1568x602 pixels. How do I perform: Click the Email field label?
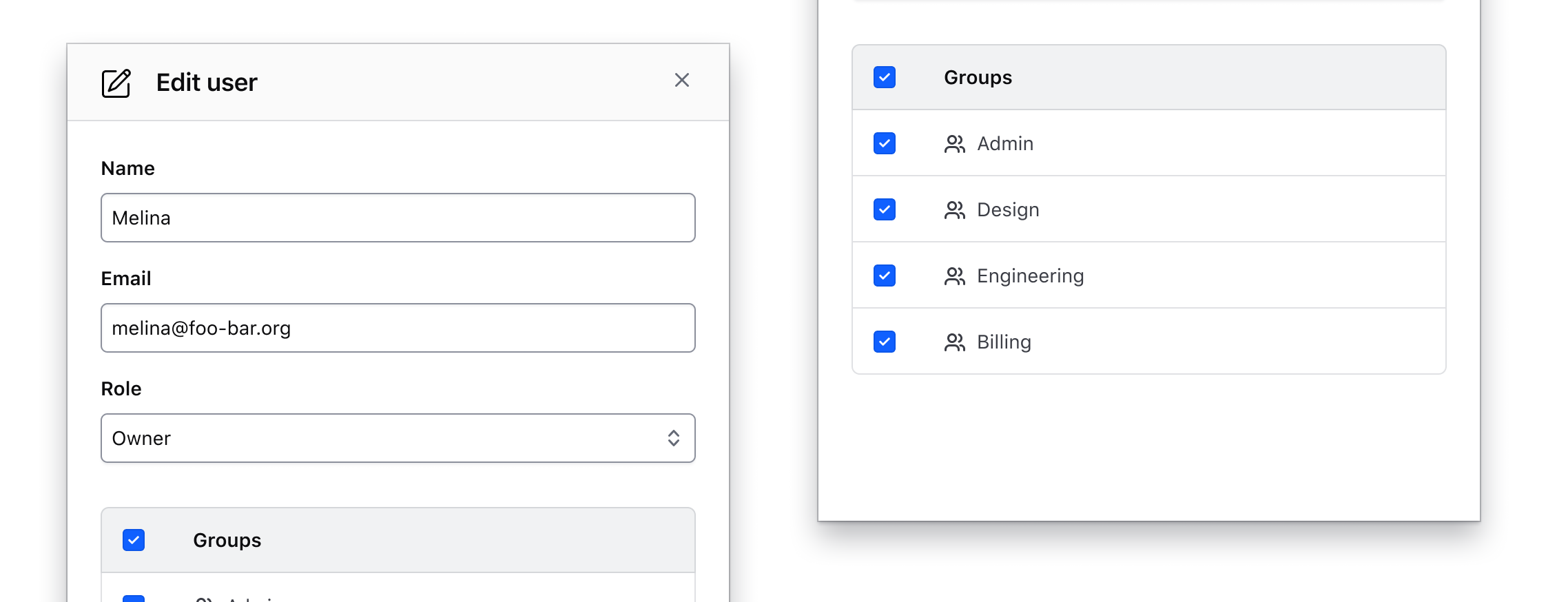(x=126, y=278)
